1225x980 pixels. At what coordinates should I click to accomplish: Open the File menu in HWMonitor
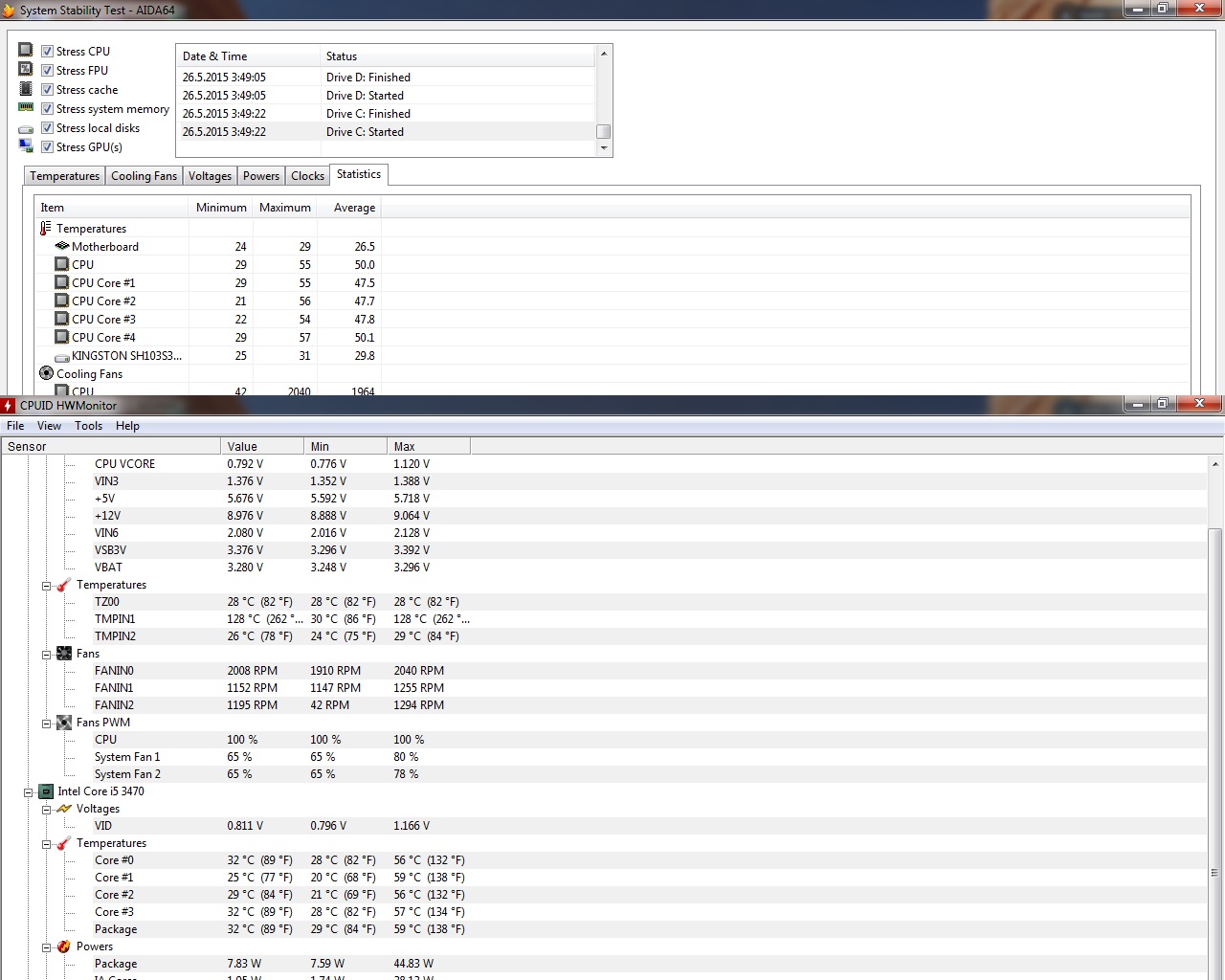[16, 426]
